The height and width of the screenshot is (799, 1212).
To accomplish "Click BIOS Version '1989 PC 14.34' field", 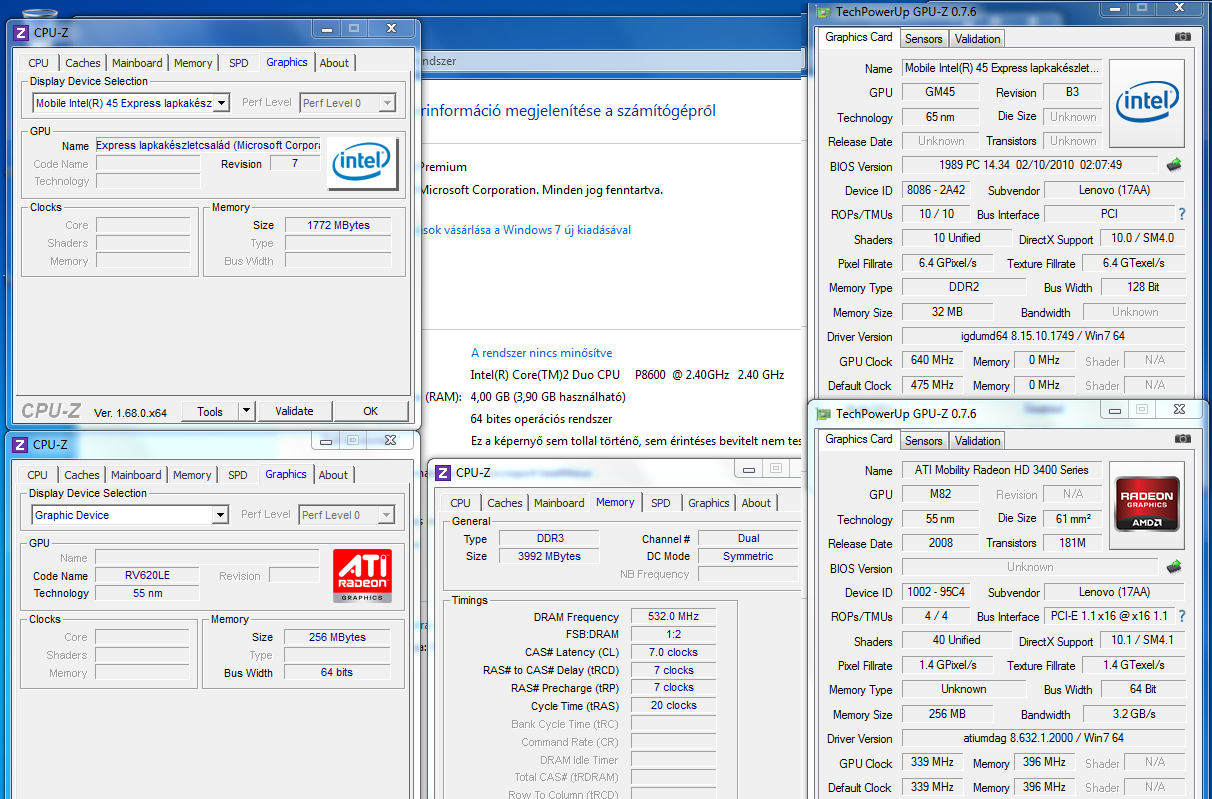I will click(1030, 165).
